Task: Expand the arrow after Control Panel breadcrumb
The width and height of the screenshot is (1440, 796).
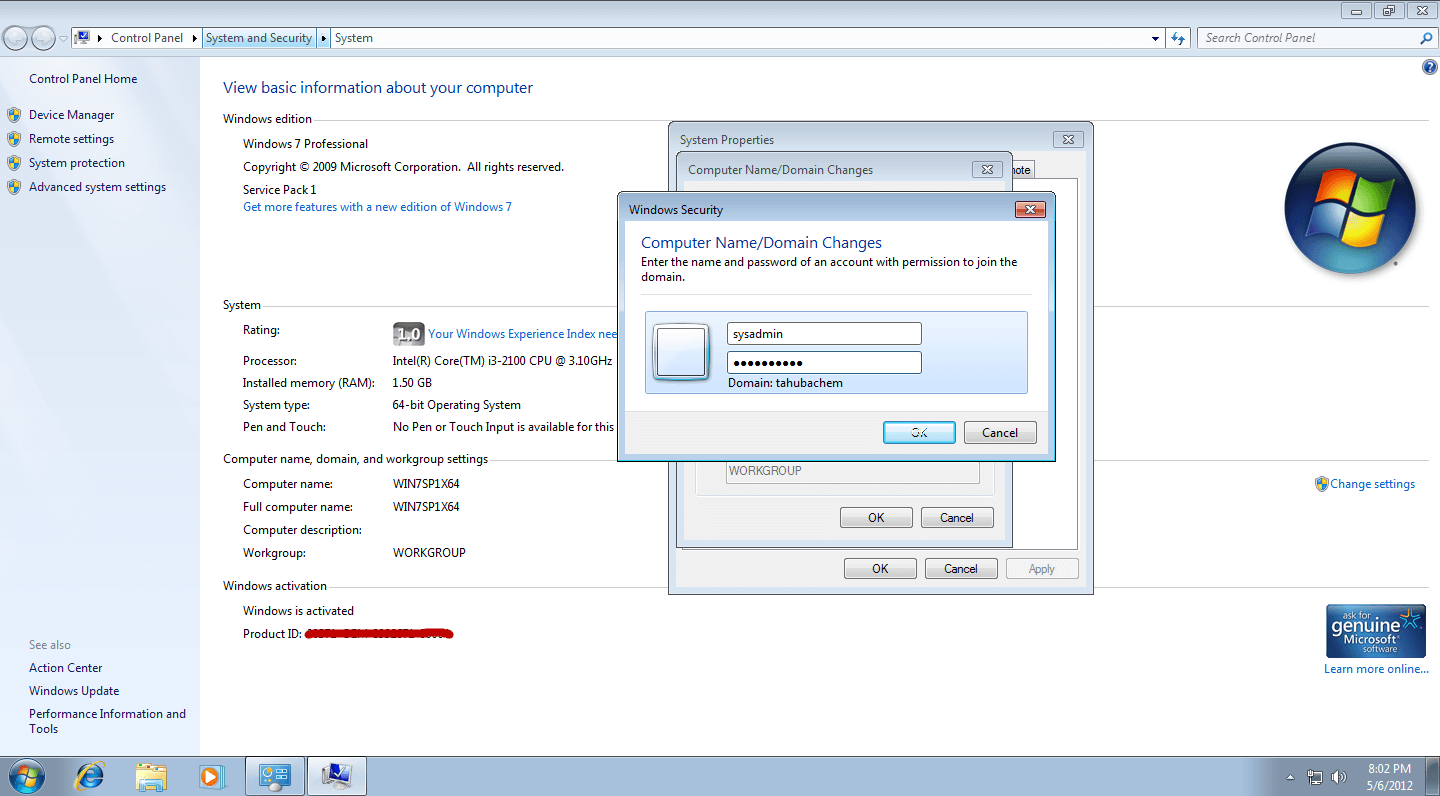Action: point(194,38)
